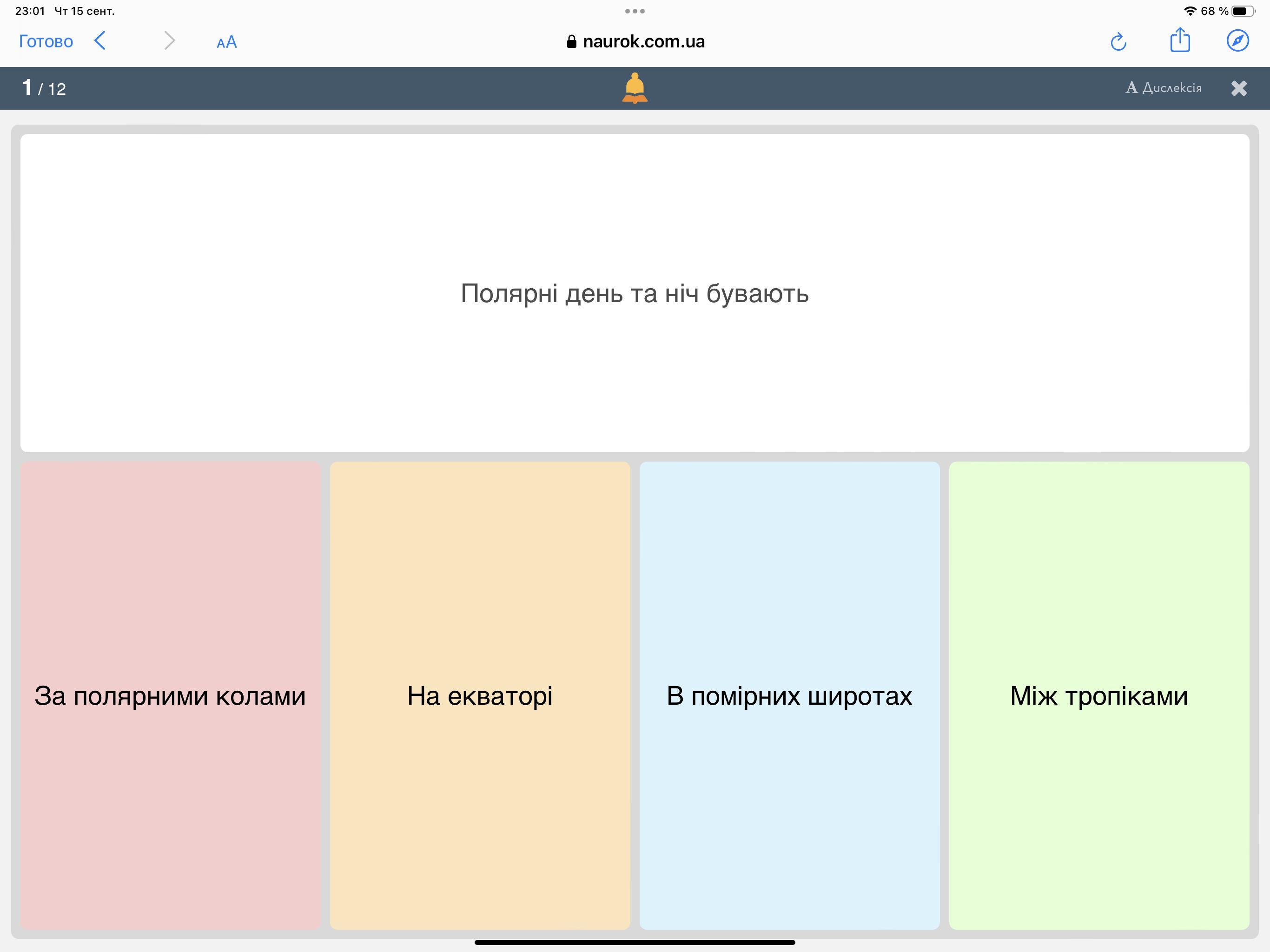Choose answer За полярними колами
Image resolution: width=1270 pixels, height=952 pixels.
(171, 695)
